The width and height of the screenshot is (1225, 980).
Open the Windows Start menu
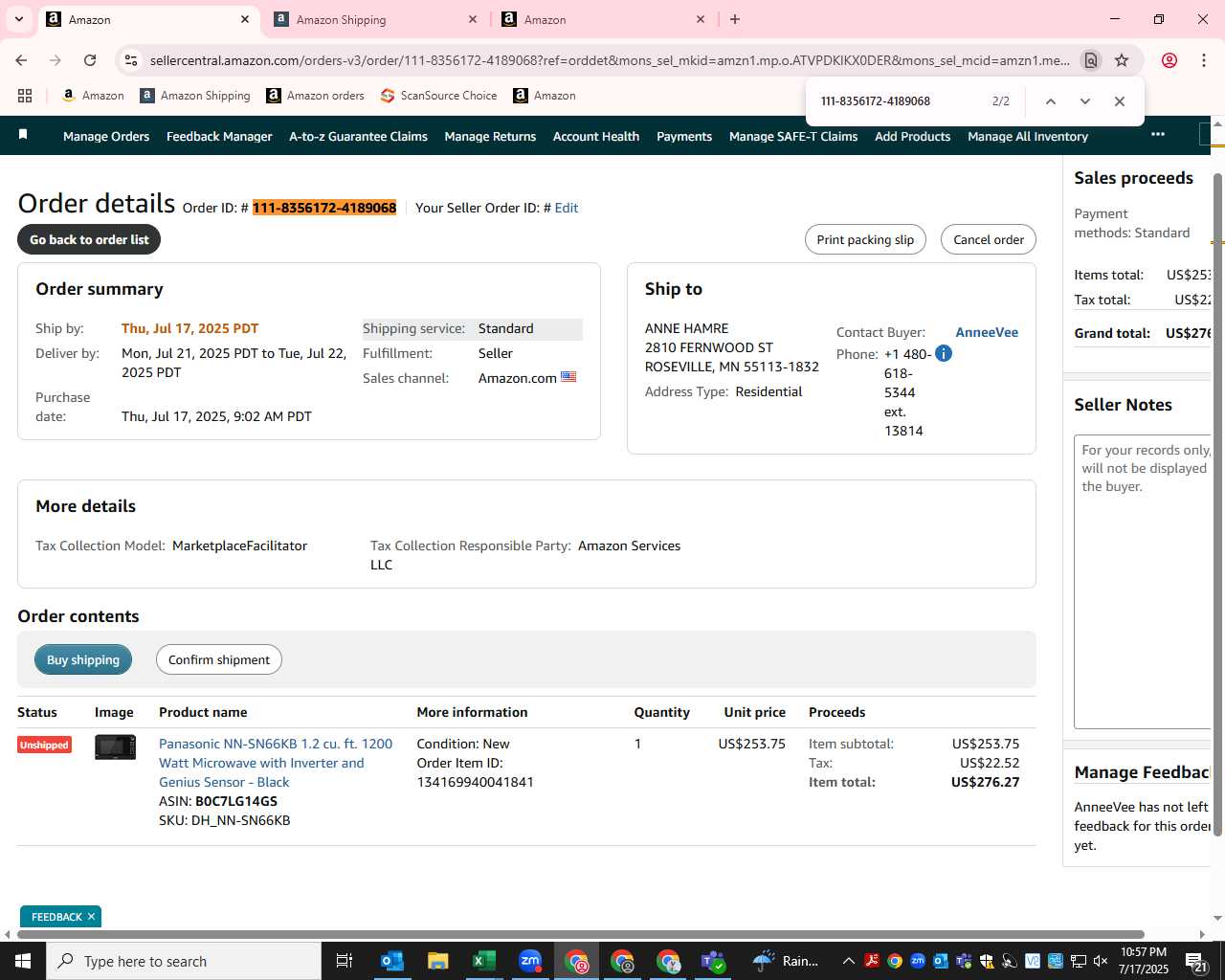22,961
